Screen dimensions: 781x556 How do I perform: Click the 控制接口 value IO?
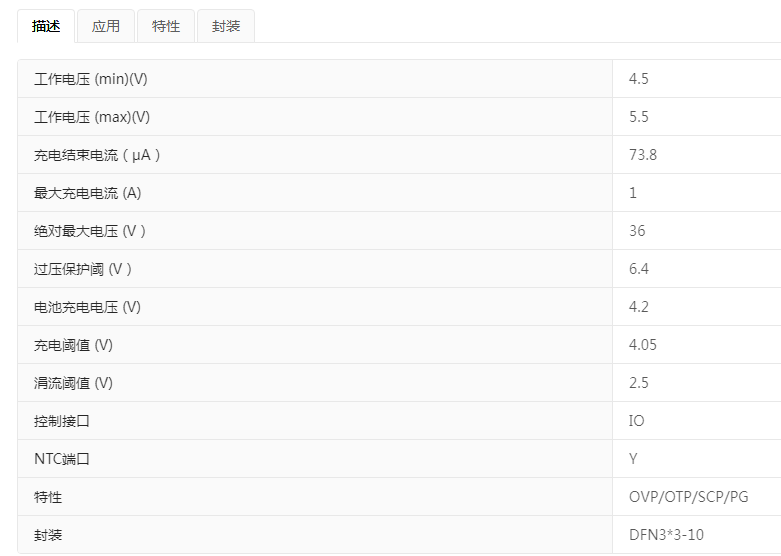point(637,421)
